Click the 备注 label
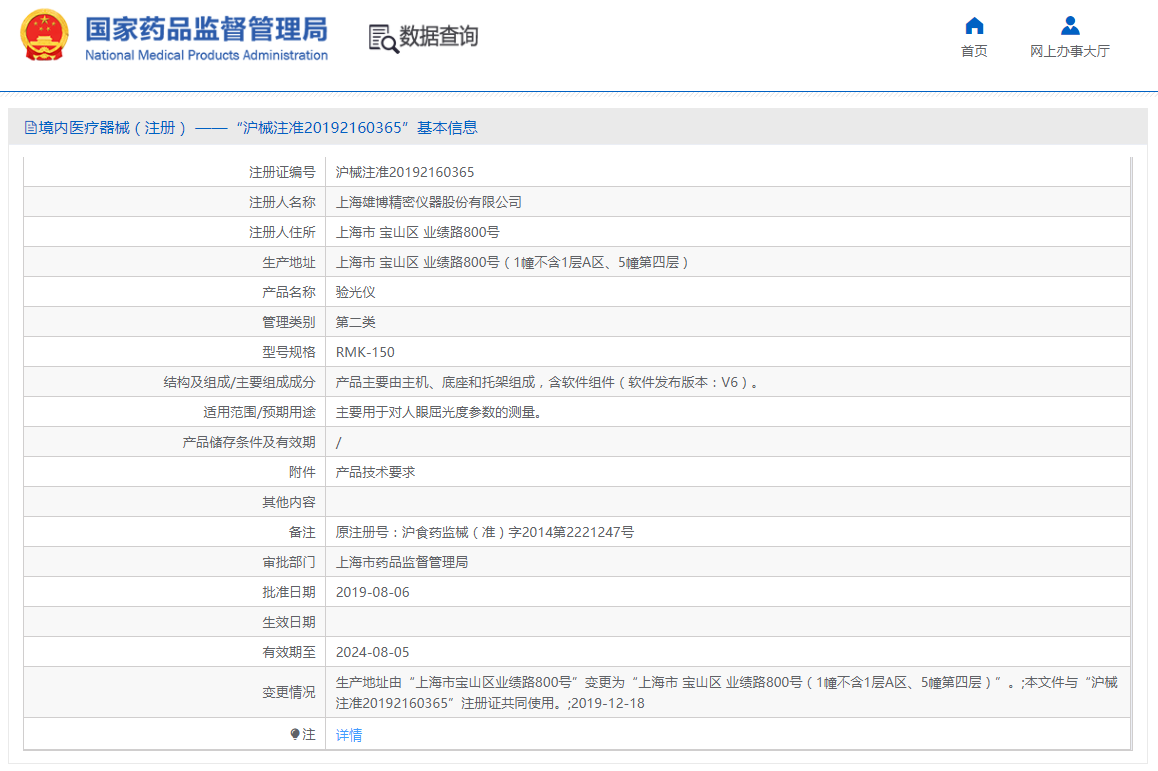The image size is (1158, 771). pyautogui.click(x=302, y=532)
